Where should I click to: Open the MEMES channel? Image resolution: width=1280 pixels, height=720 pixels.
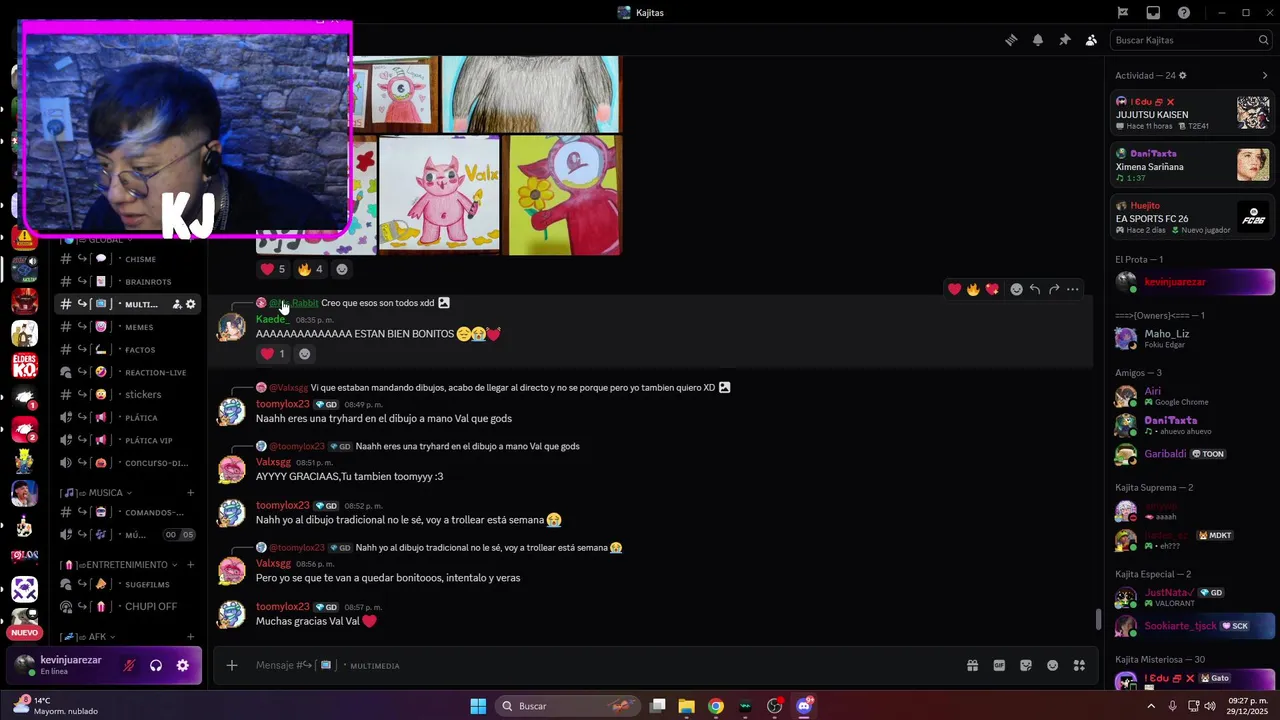click(x=129, y=327)
